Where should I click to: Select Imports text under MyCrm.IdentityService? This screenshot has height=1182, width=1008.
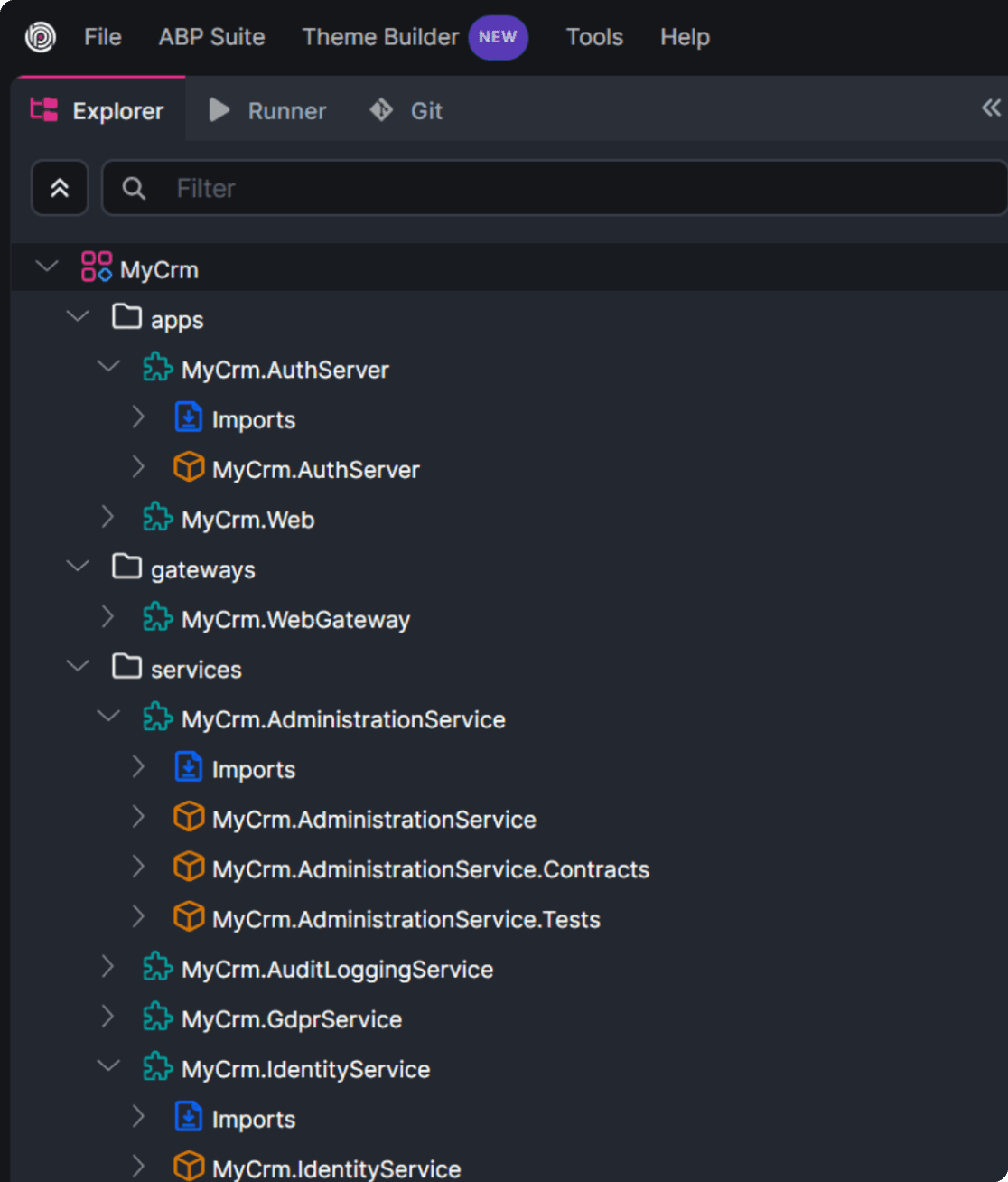[254, 1120]
